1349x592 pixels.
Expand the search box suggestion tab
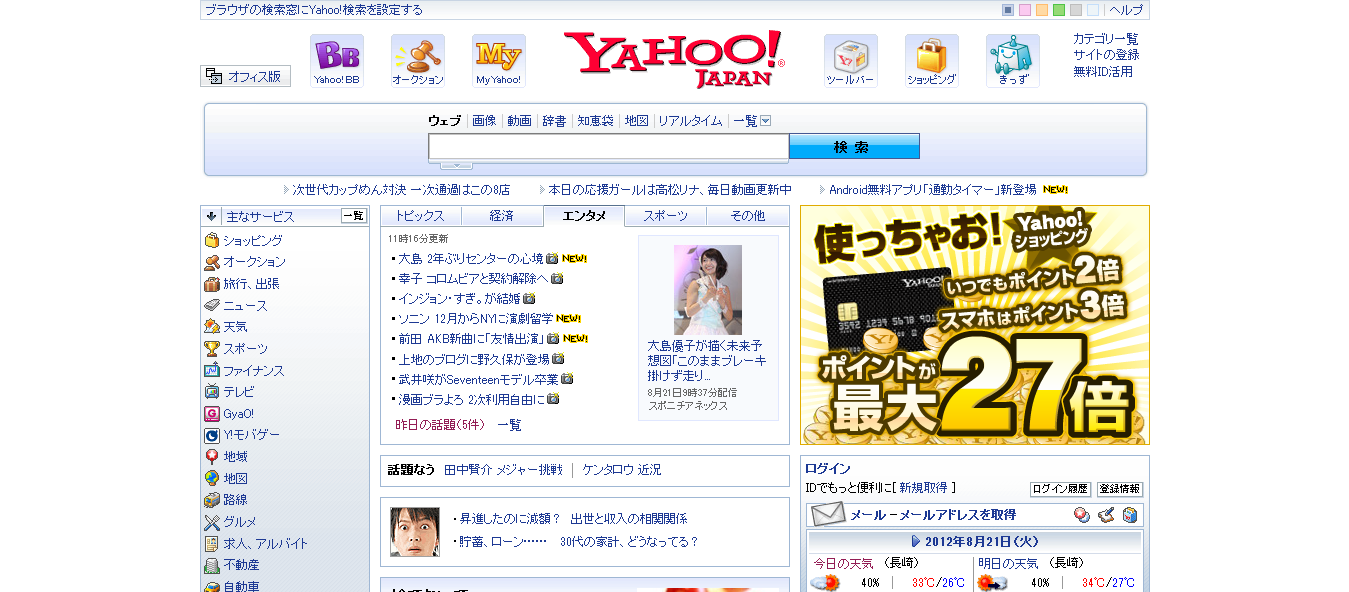(456, 165)
